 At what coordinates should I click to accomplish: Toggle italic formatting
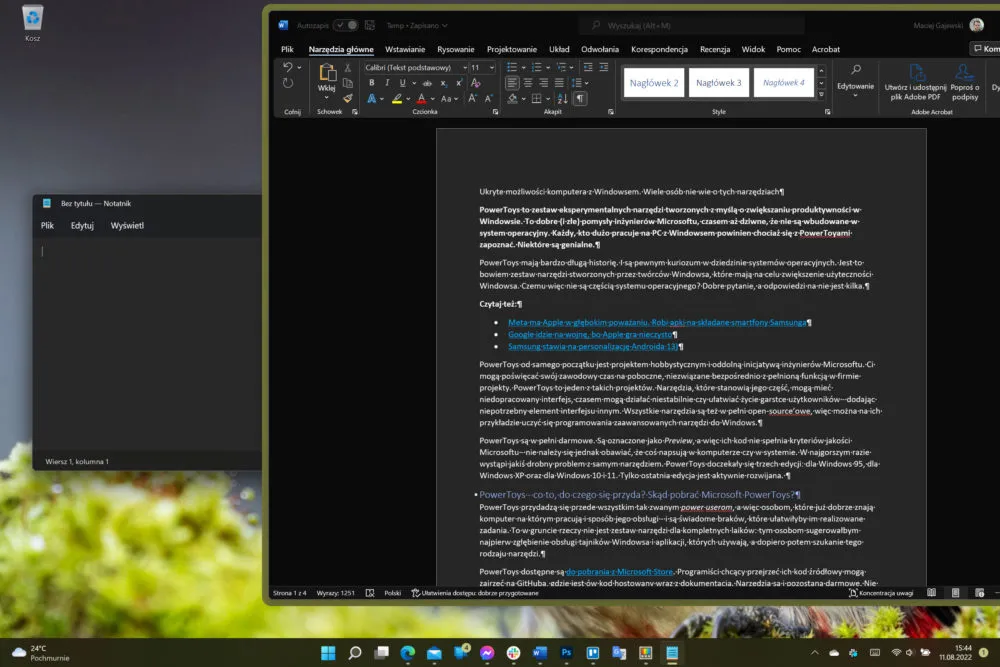[x=387, y=83]
